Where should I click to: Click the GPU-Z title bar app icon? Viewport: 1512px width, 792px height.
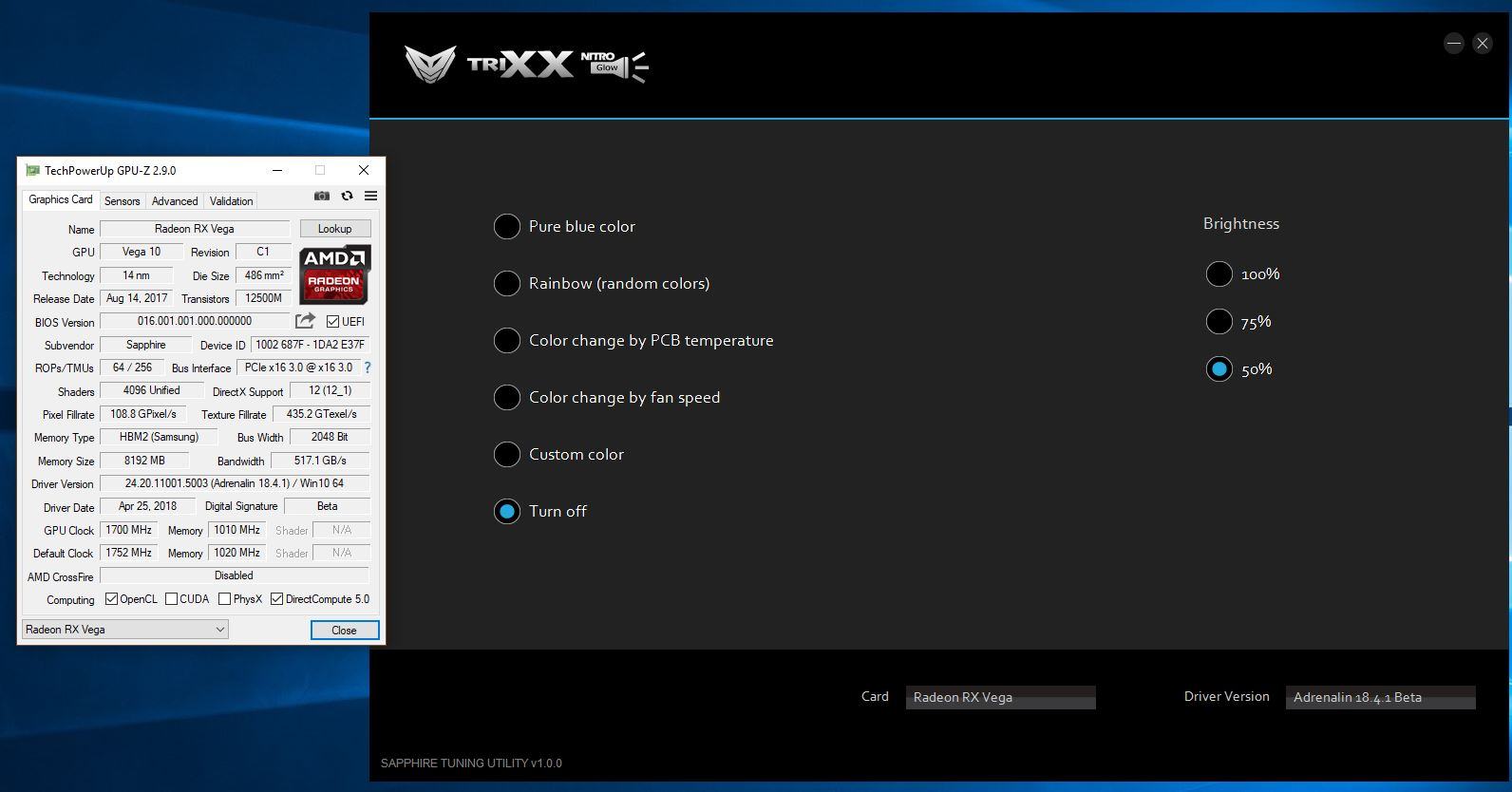(32, 171)
